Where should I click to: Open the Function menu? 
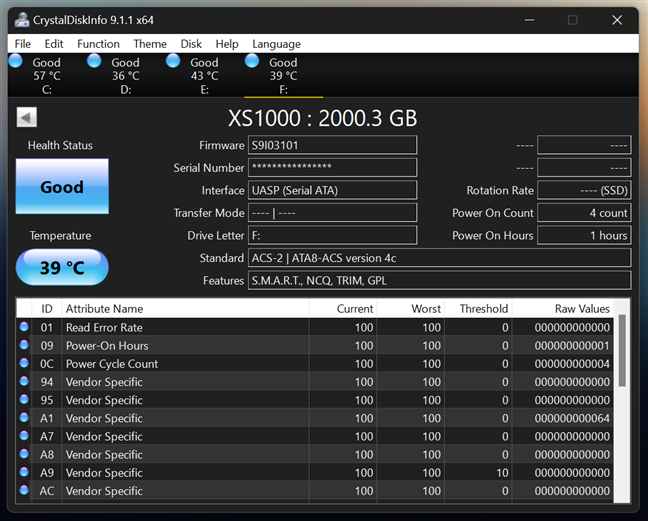coord(98,44)
